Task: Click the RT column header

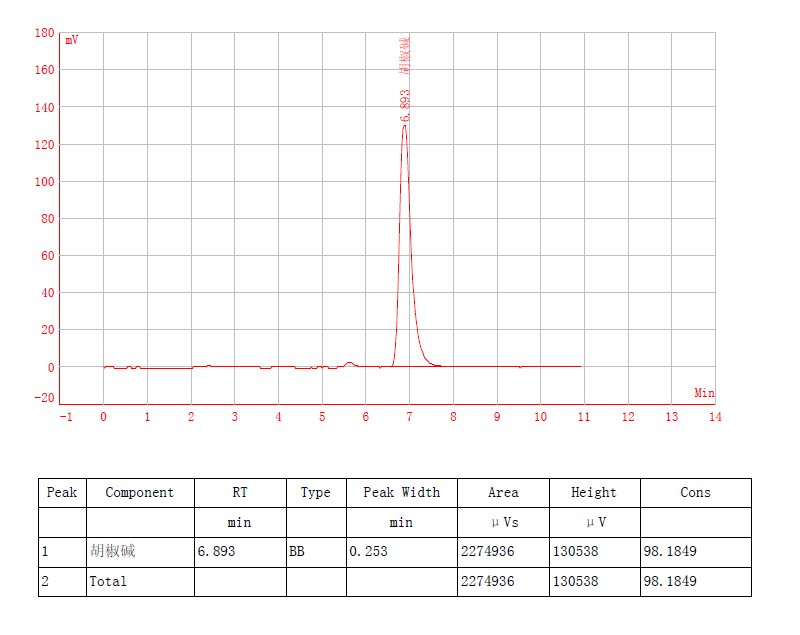Action: point(240,492)
